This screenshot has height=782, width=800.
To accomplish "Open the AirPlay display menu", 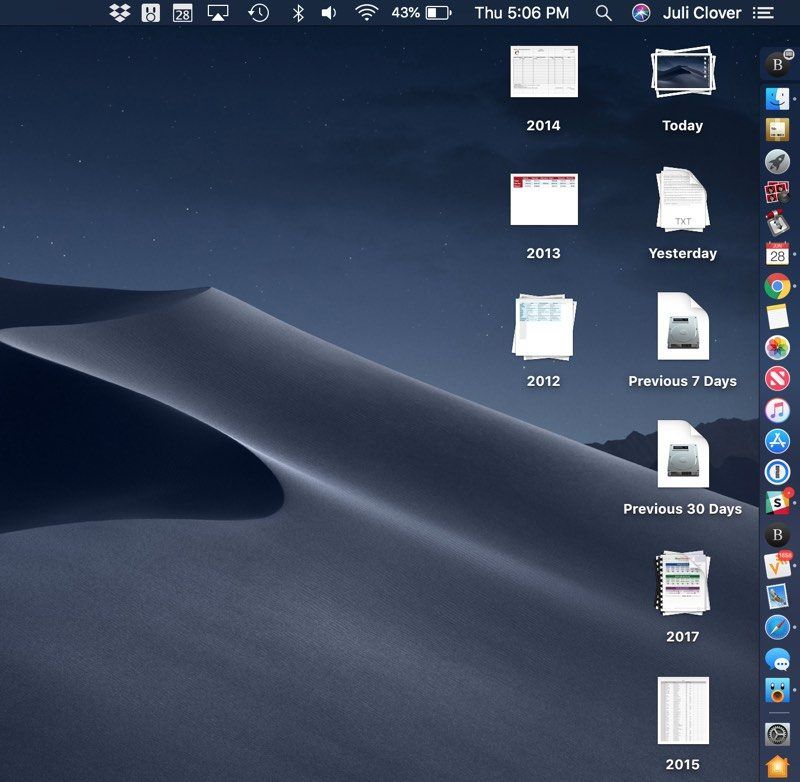I will point(218,13).
